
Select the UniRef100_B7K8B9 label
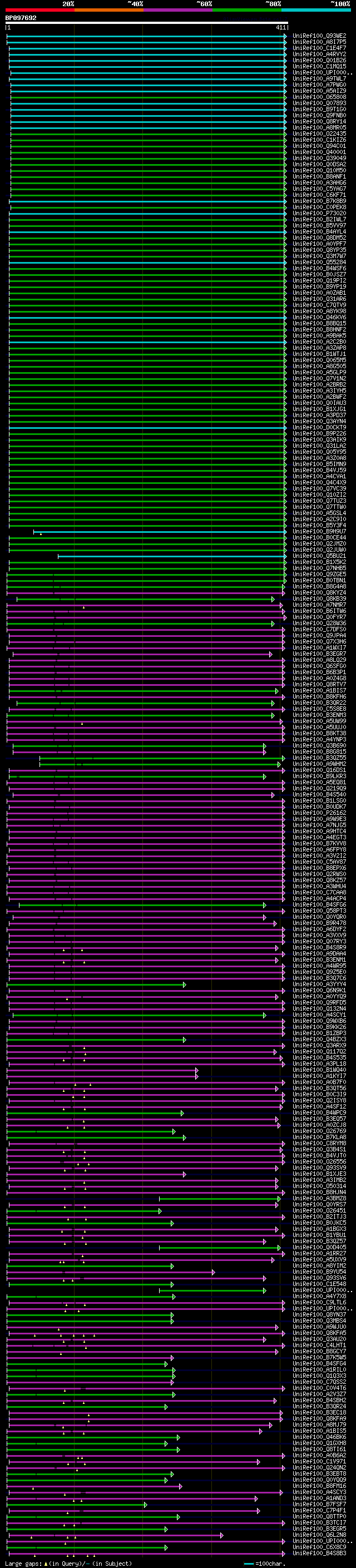(319, 201)
